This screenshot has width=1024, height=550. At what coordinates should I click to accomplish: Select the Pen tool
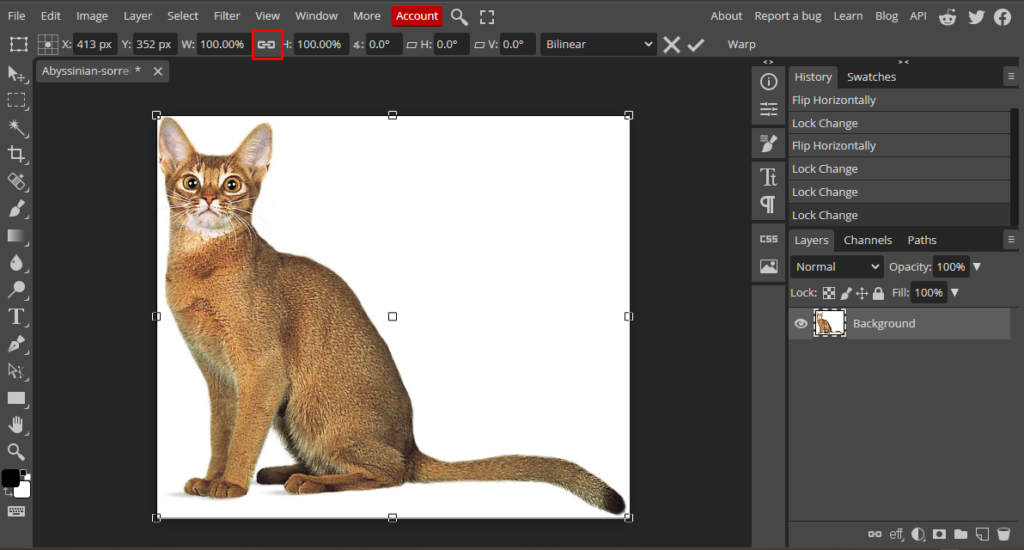point(16,344)
